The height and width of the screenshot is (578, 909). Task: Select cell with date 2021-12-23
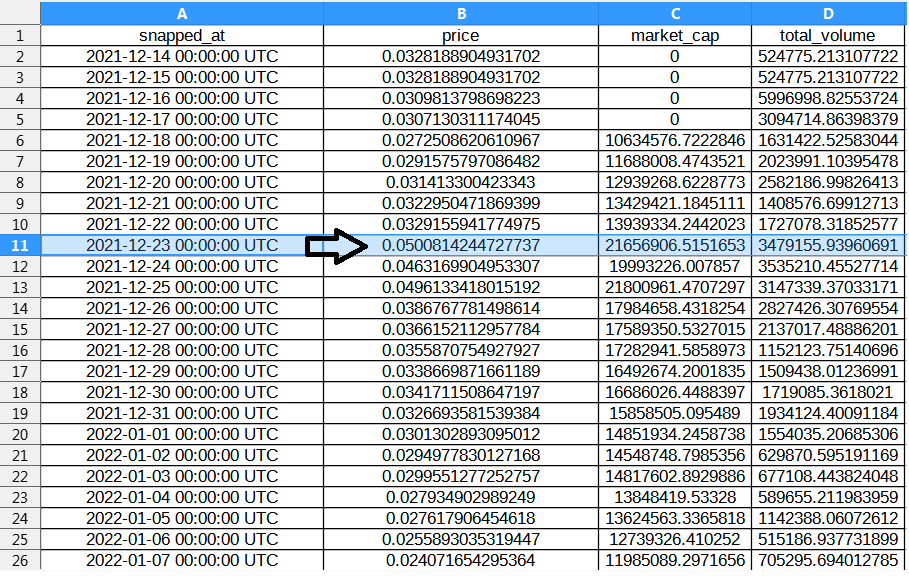tap(182, 245)
